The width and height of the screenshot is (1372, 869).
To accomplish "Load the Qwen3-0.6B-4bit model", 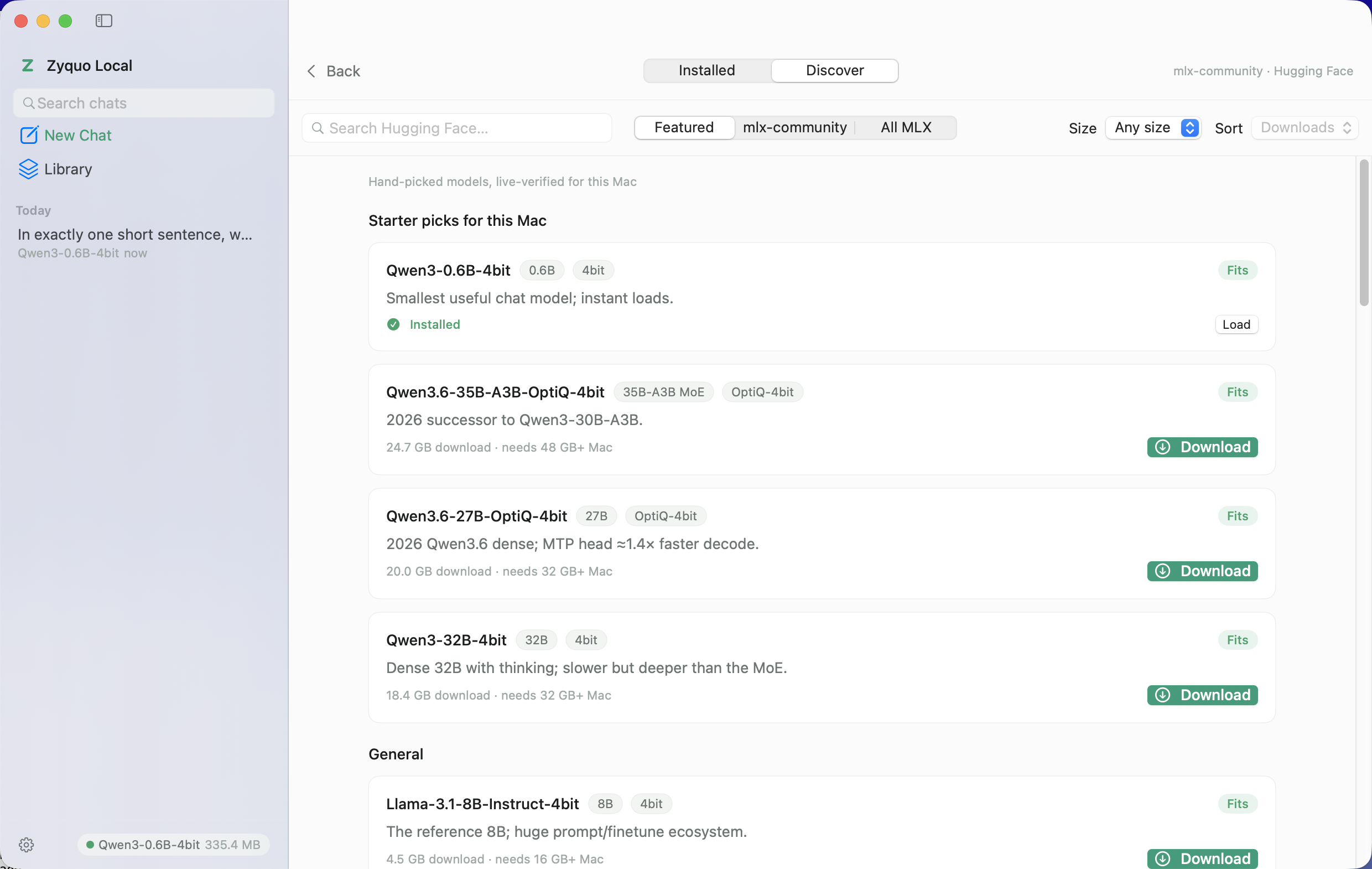I will (x=1236, y=324).
